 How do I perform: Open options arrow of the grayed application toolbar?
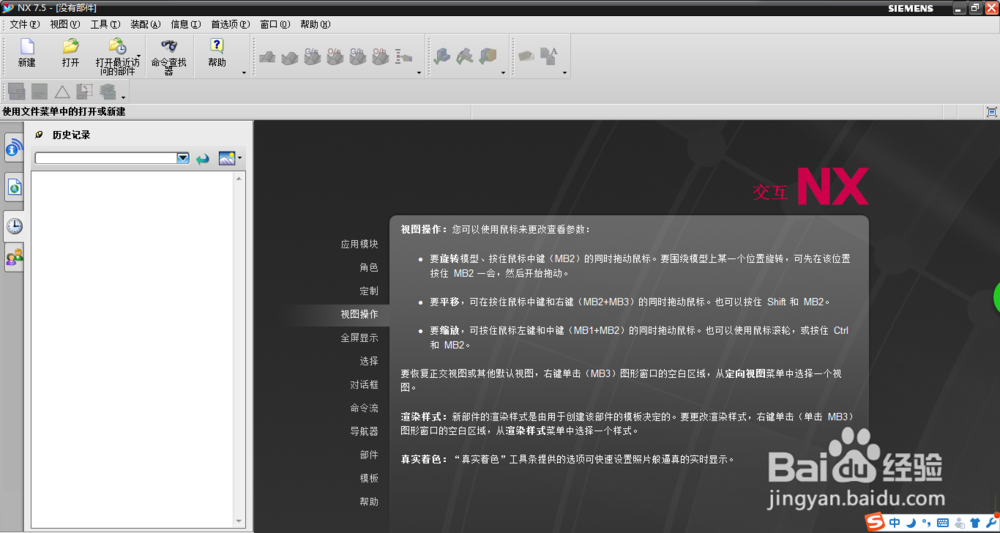(x=419, y=73)
